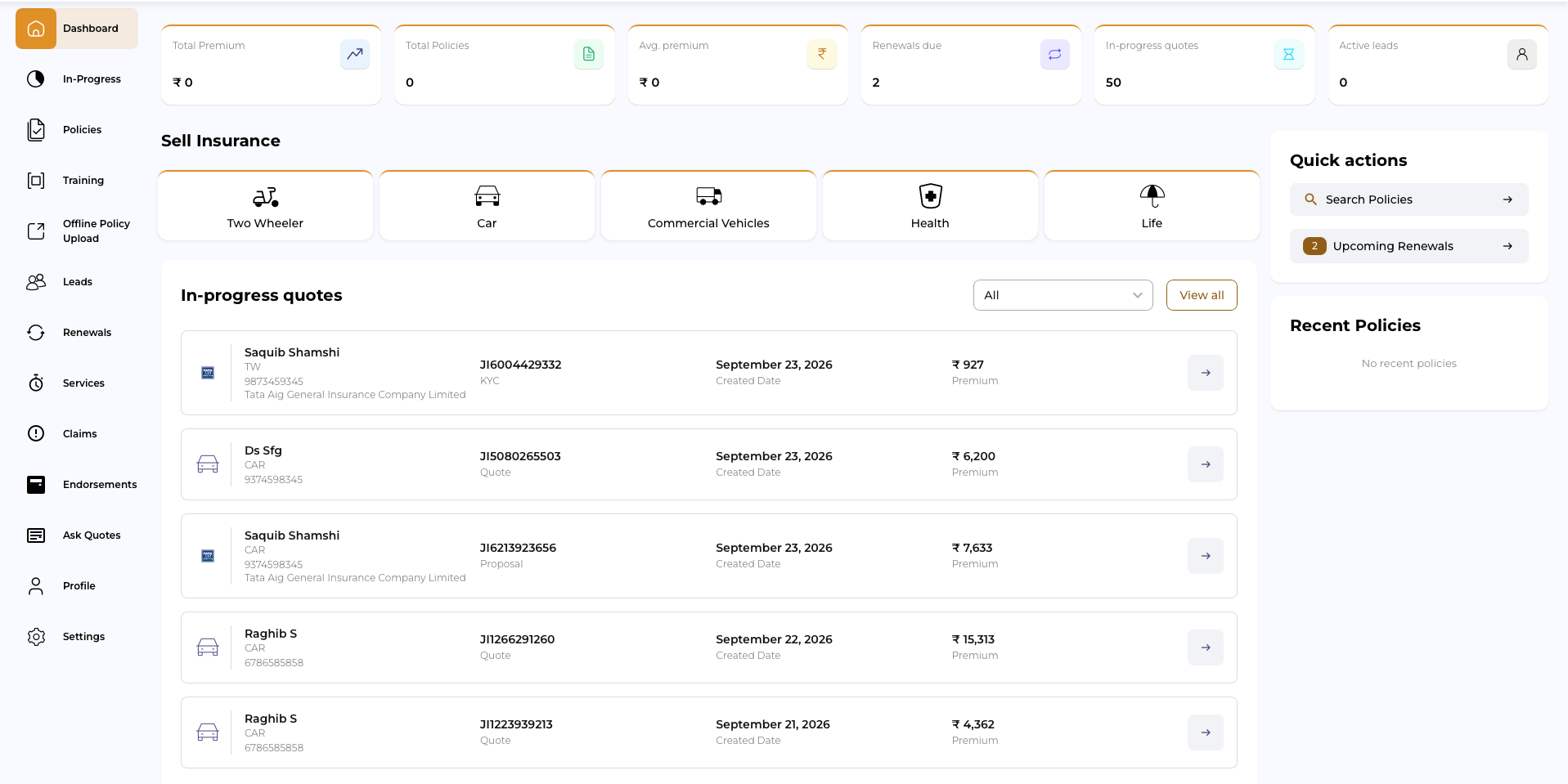Screen dimensions: 1568x784
Task: Click the Ds Sfg customer name
Action: (263, 450)
